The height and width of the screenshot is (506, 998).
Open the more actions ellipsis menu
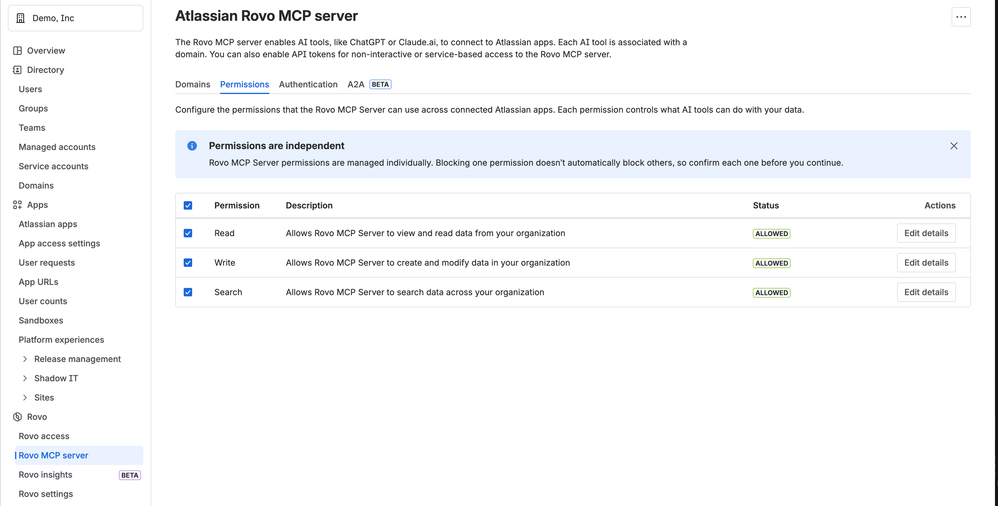(x=961, y=17)
